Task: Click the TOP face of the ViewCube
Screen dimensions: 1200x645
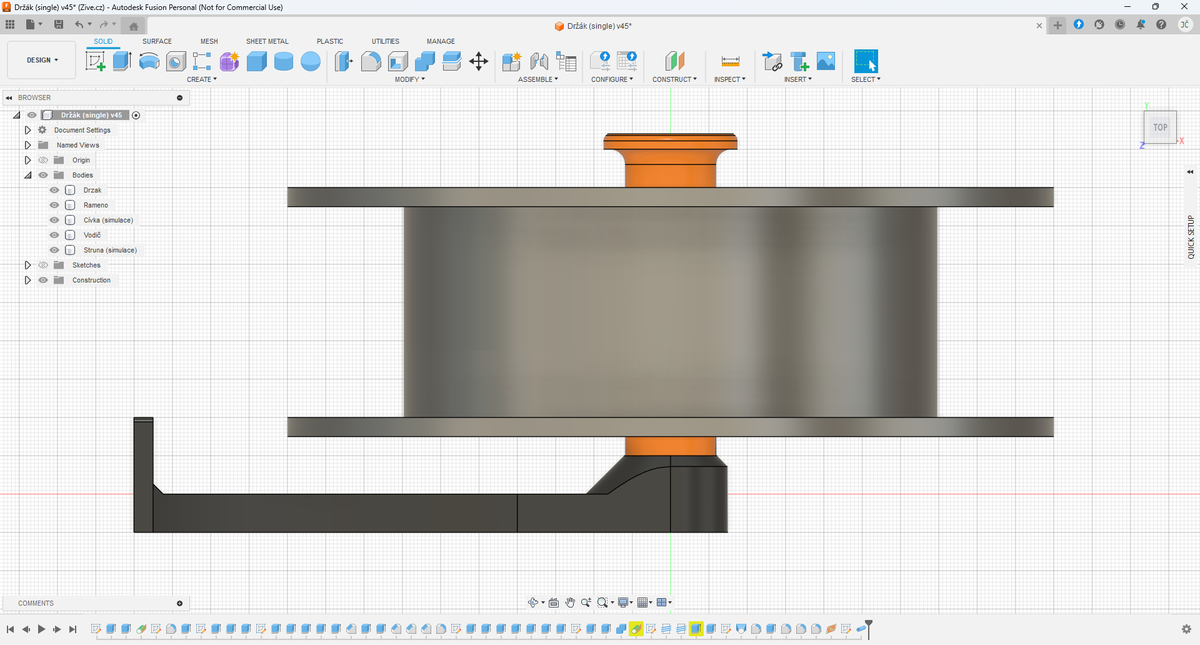Action: [x=1160, y=127]
